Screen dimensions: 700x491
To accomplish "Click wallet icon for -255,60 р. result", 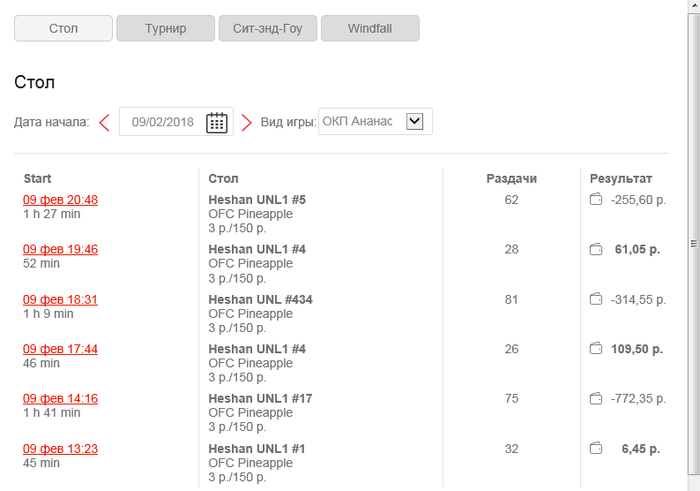I will click(x=596, y=200).
